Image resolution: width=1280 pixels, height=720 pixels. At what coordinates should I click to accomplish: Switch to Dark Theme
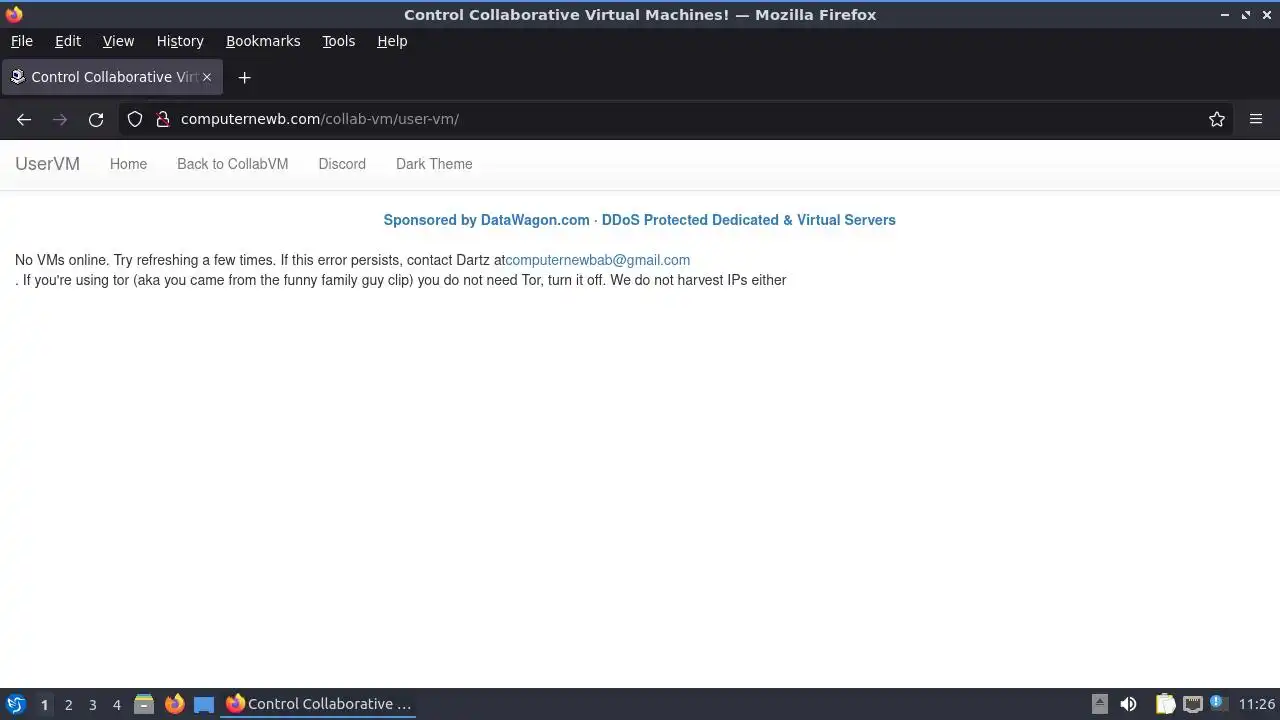pyautogui.click(x=434, y=164)
